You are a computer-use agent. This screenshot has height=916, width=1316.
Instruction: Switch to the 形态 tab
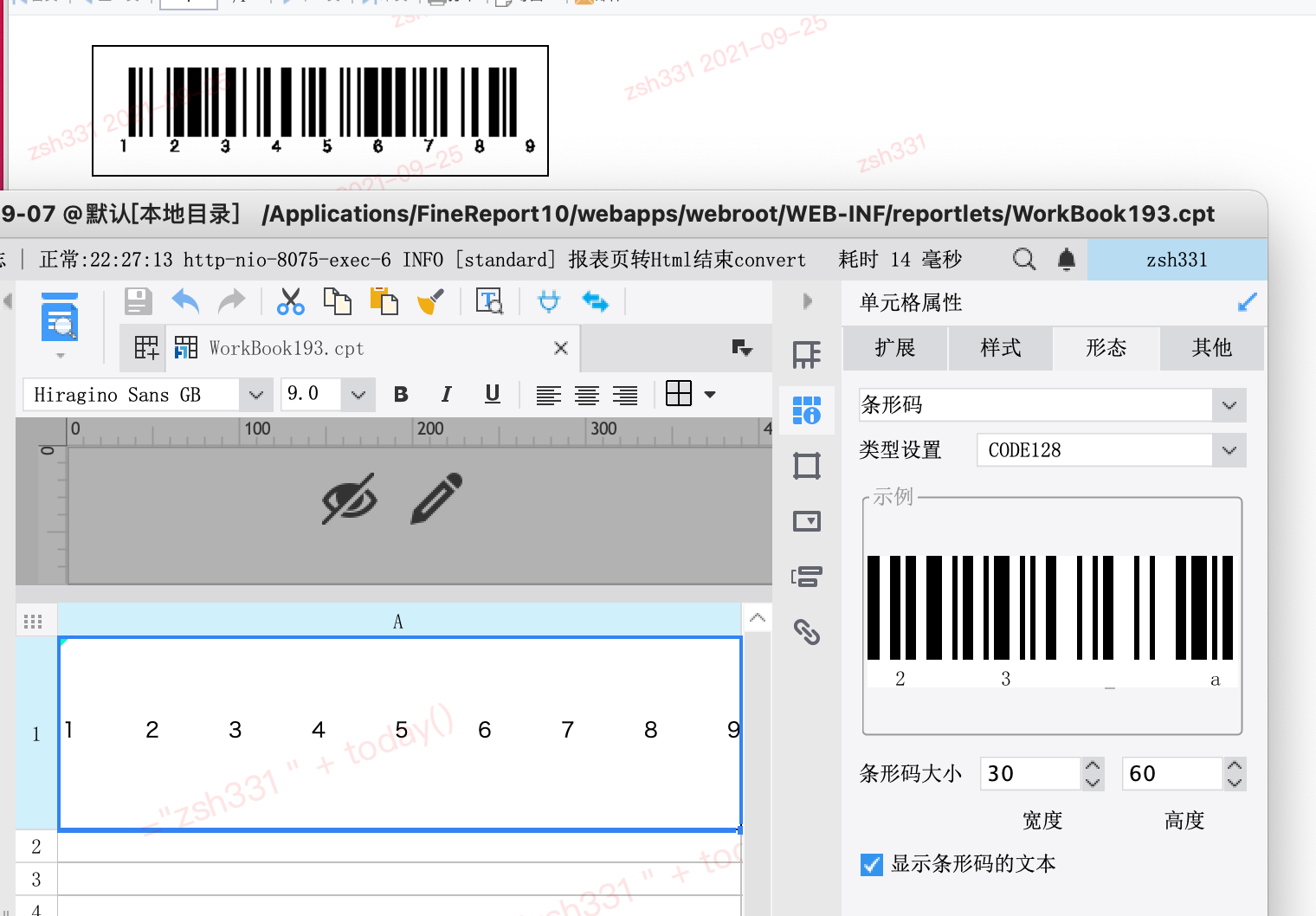pos(1106,348)
